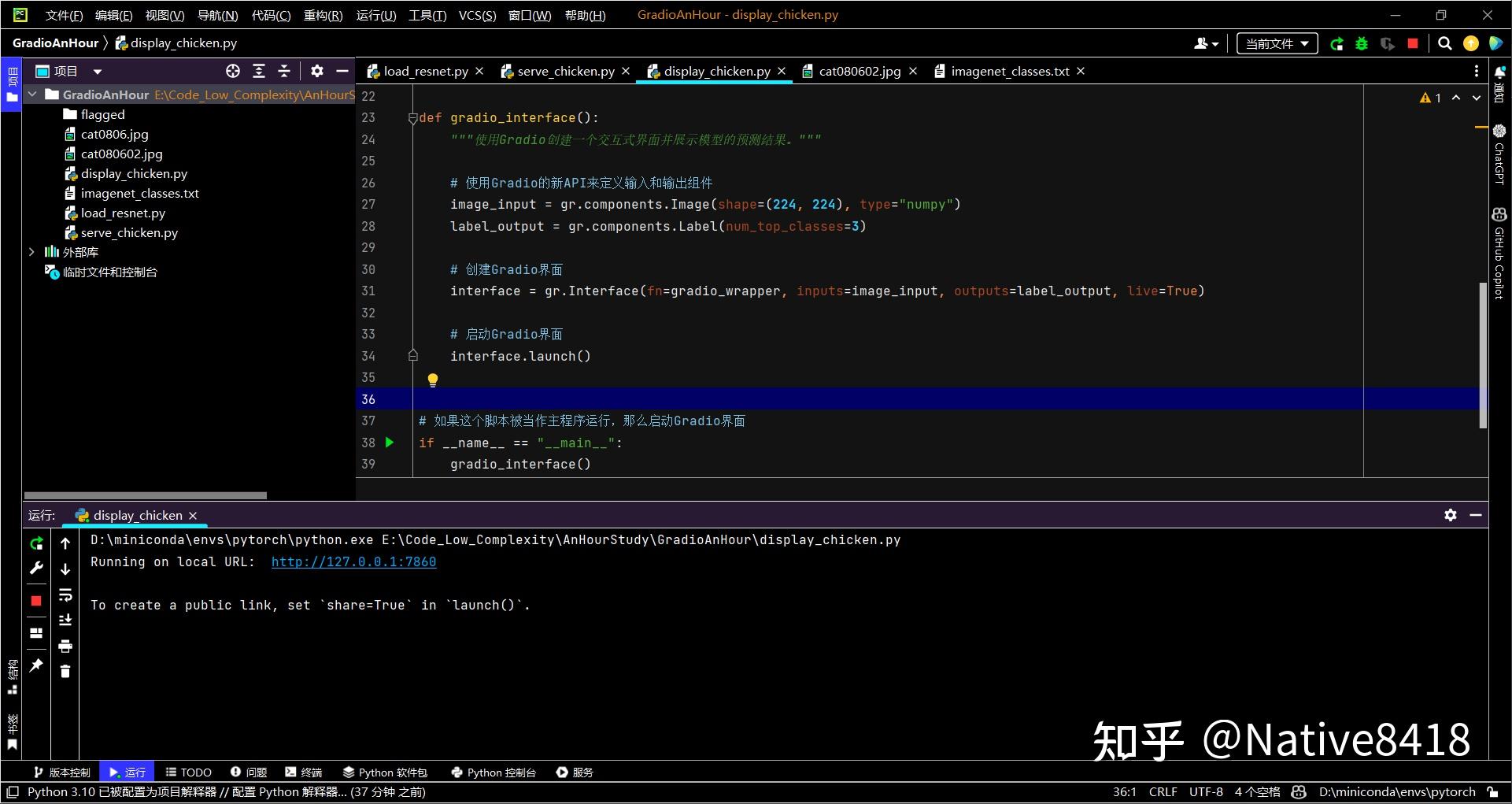The image size is (1512, 804).
Task: Collapse the GradioAnHour project root folder
Action: 32,94
